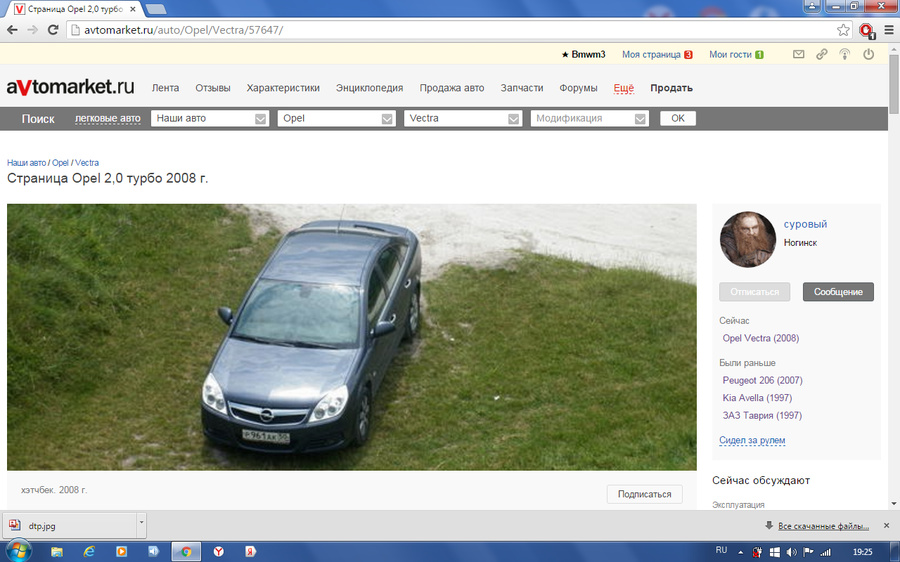This screenshot has width=900, height=562.
Task: Click the chain link icon
Action: click(822, 55)
